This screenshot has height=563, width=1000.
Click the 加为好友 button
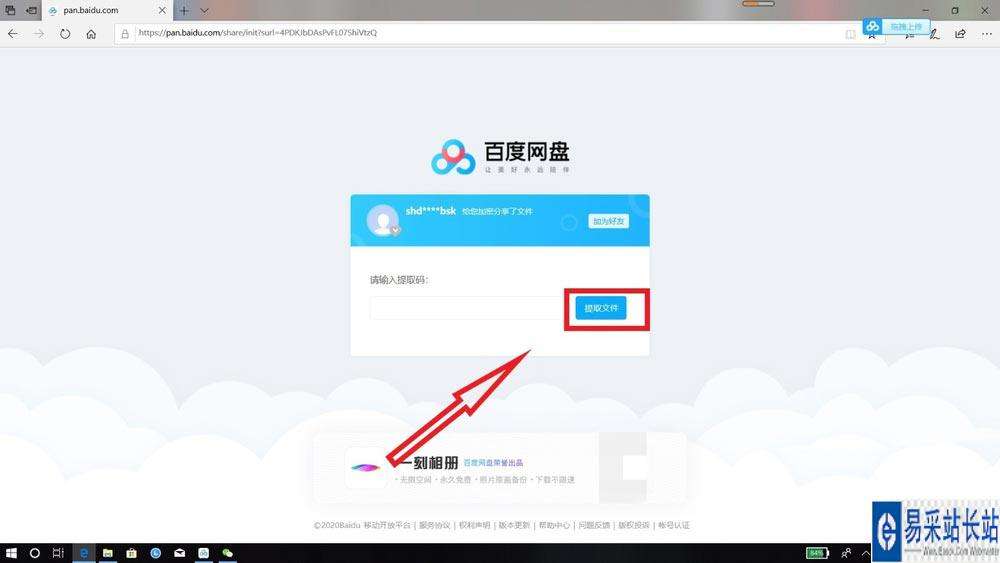coord(608,221)
